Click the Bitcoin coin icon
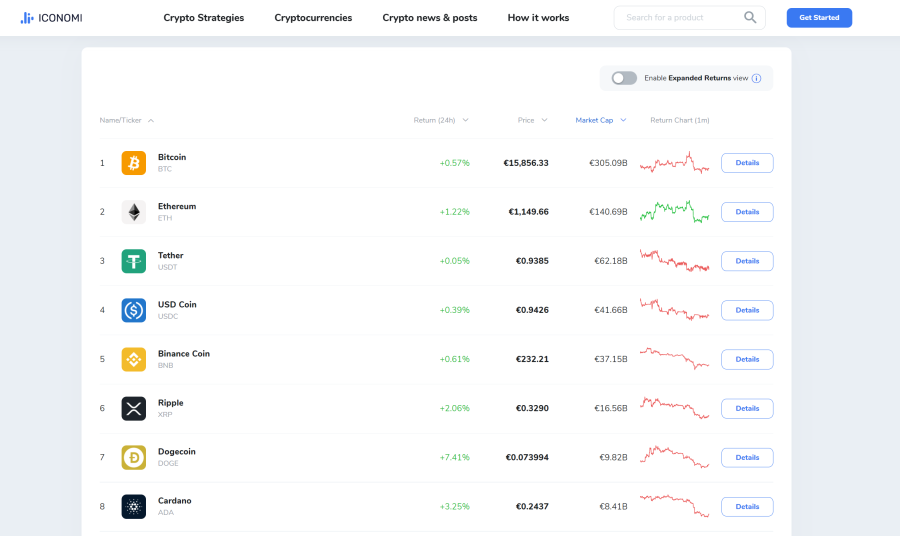Image resolution: width=900 pixels, height=536 pixels. pos(134,163)
